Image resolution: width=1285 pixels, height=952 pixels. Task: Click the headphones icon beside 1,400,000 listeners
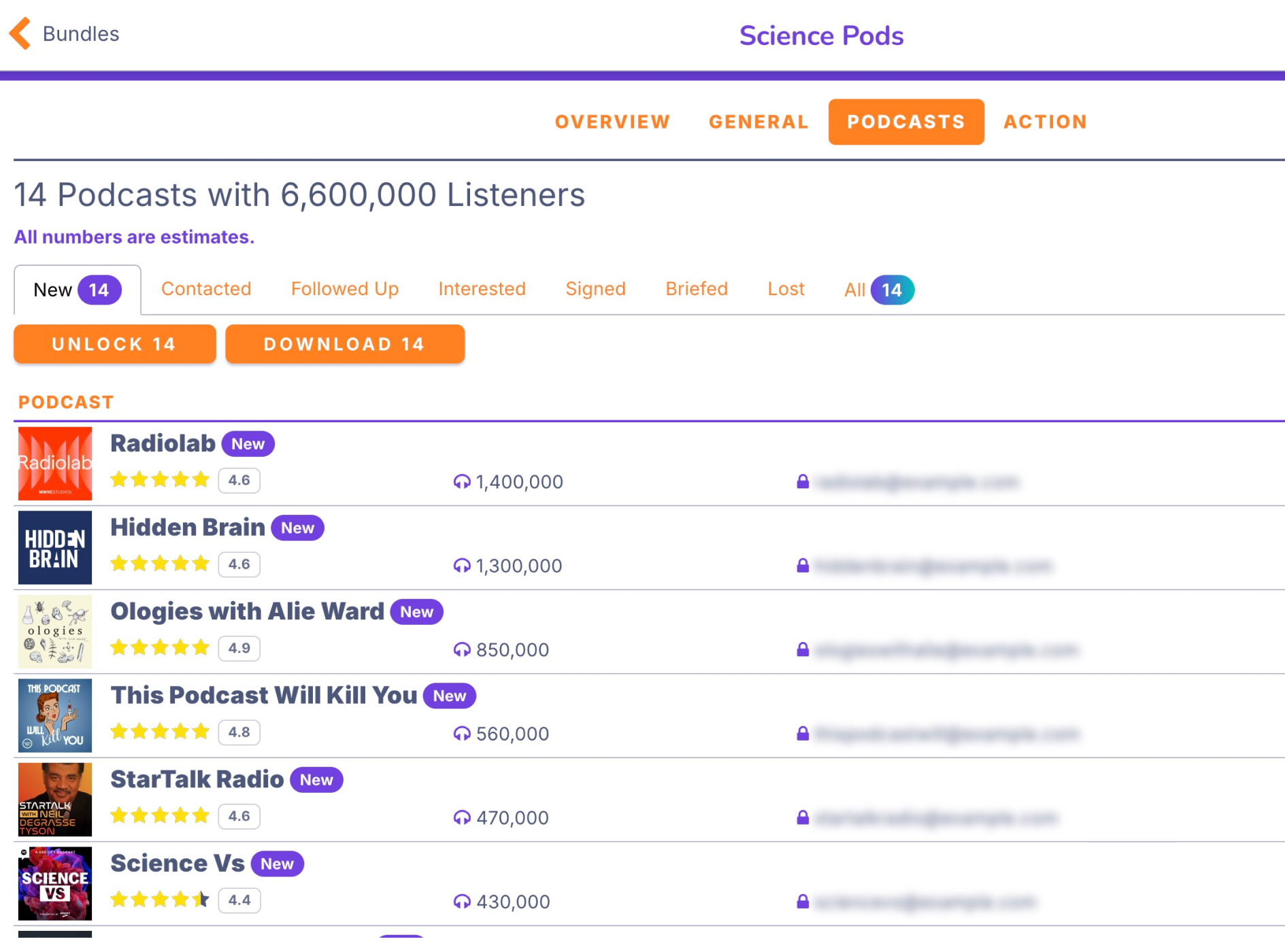coord(462,481)
